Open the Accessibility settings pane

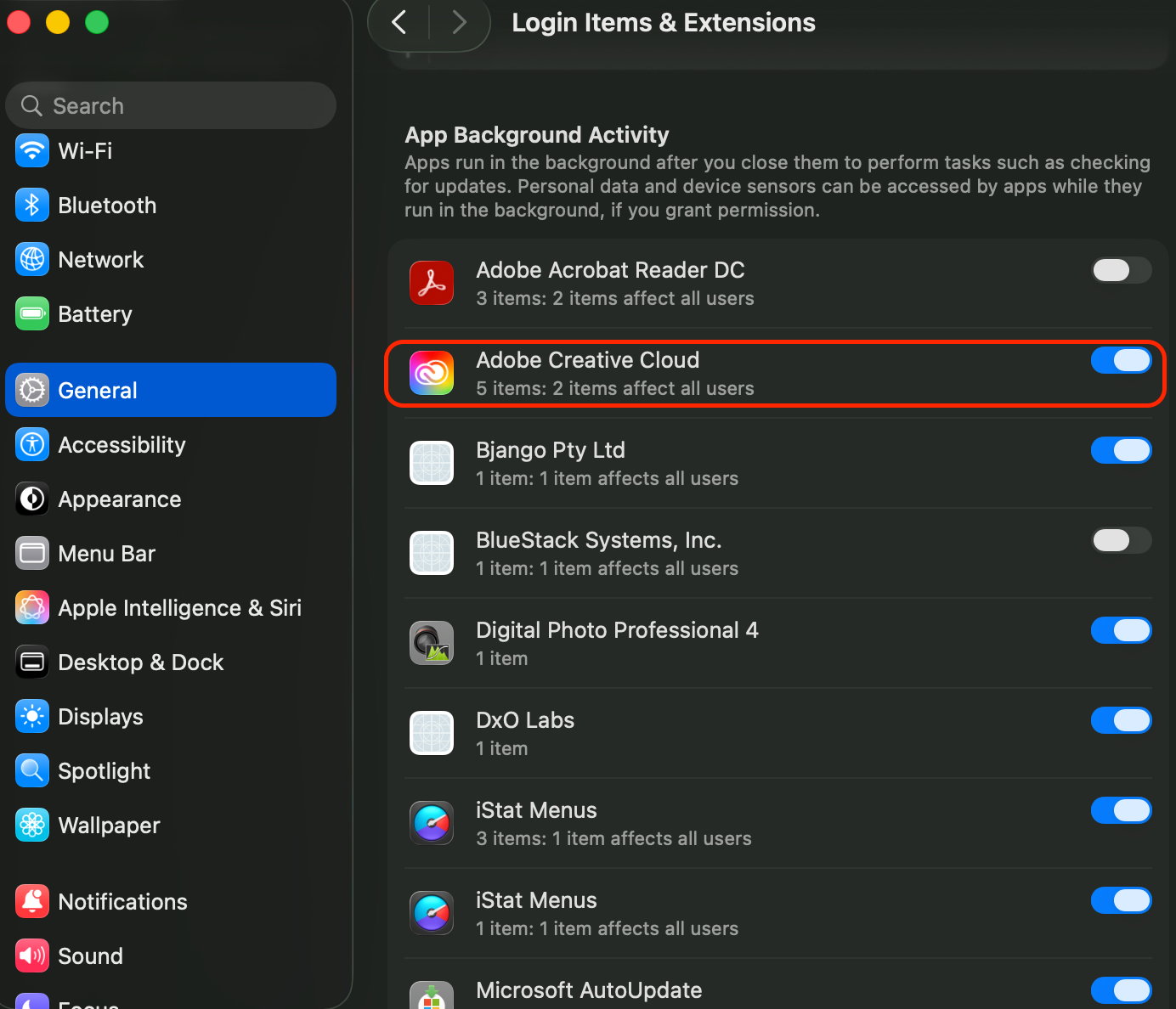(x=122, y=445)
